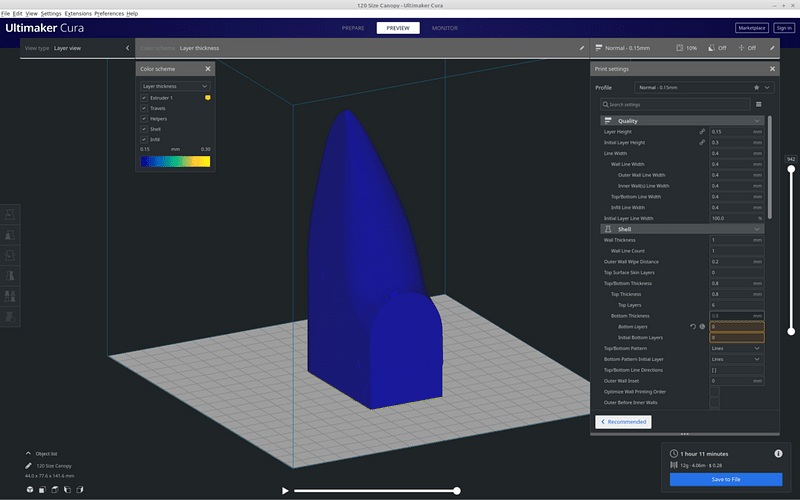The image size is (800, 500).
Task: Open the Preferences menu
Action: coord(109,14)
